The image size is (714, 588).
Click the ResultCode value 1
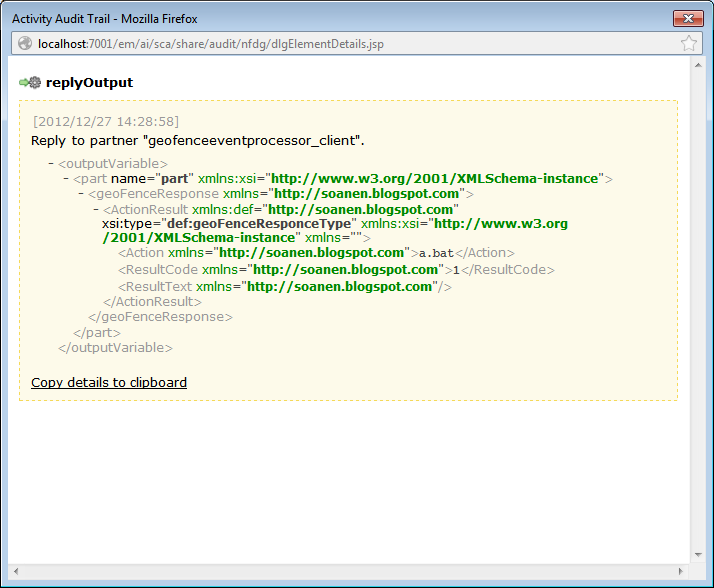[456, 270]
